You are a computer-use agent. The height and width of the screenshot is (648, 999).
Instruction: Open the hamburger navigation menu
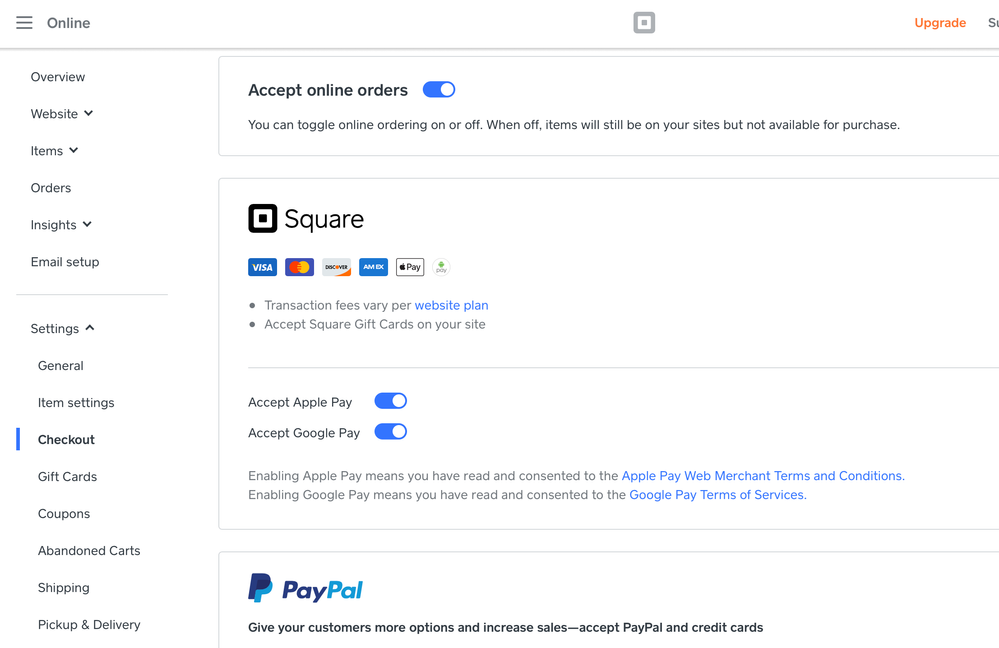click(24, 23)
